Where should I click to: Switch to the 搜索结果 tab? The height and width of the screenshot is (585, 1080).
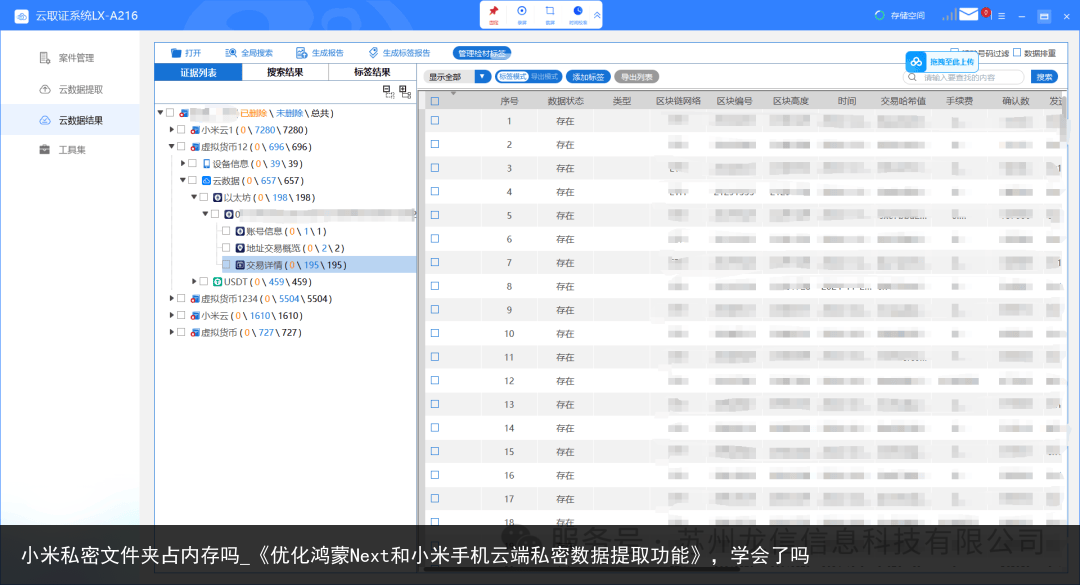[285, 72]
